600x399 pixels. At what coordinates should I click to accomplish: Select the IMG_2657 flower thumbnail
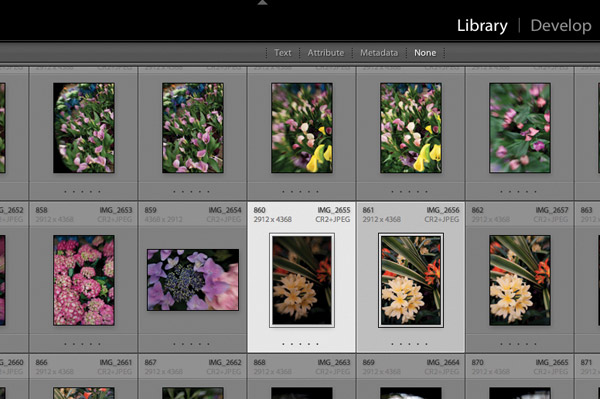[x=520, y=280]
